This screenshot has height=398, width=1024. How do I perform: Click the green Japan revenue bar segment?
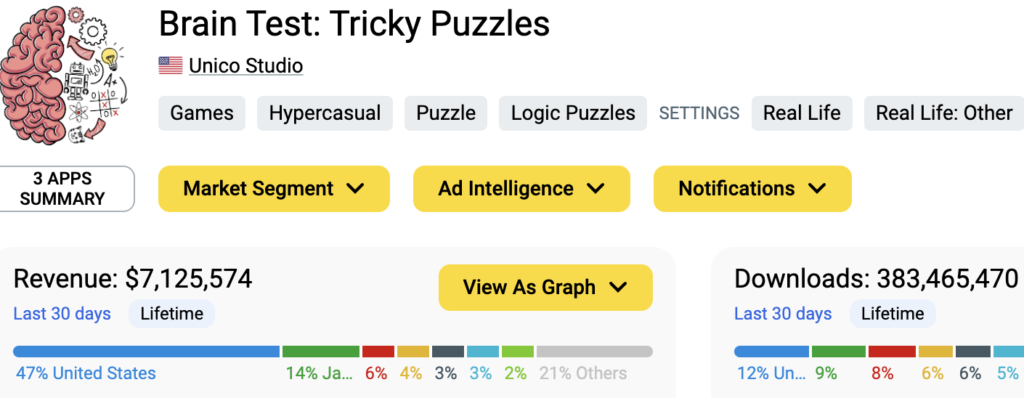[x=321, y=352]
